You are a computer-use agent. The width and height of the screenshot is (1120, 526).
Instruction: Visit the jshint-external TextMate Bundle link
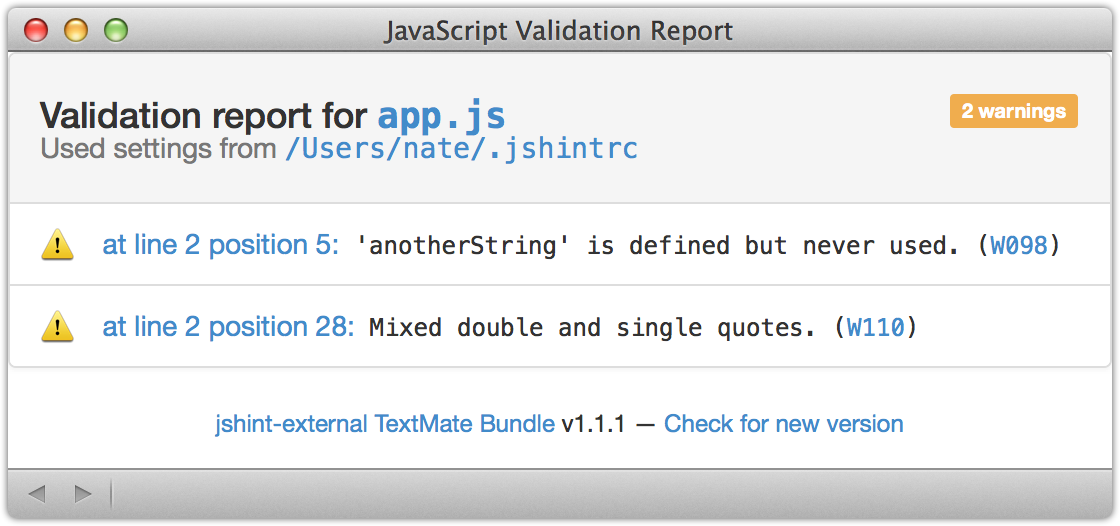384,424
